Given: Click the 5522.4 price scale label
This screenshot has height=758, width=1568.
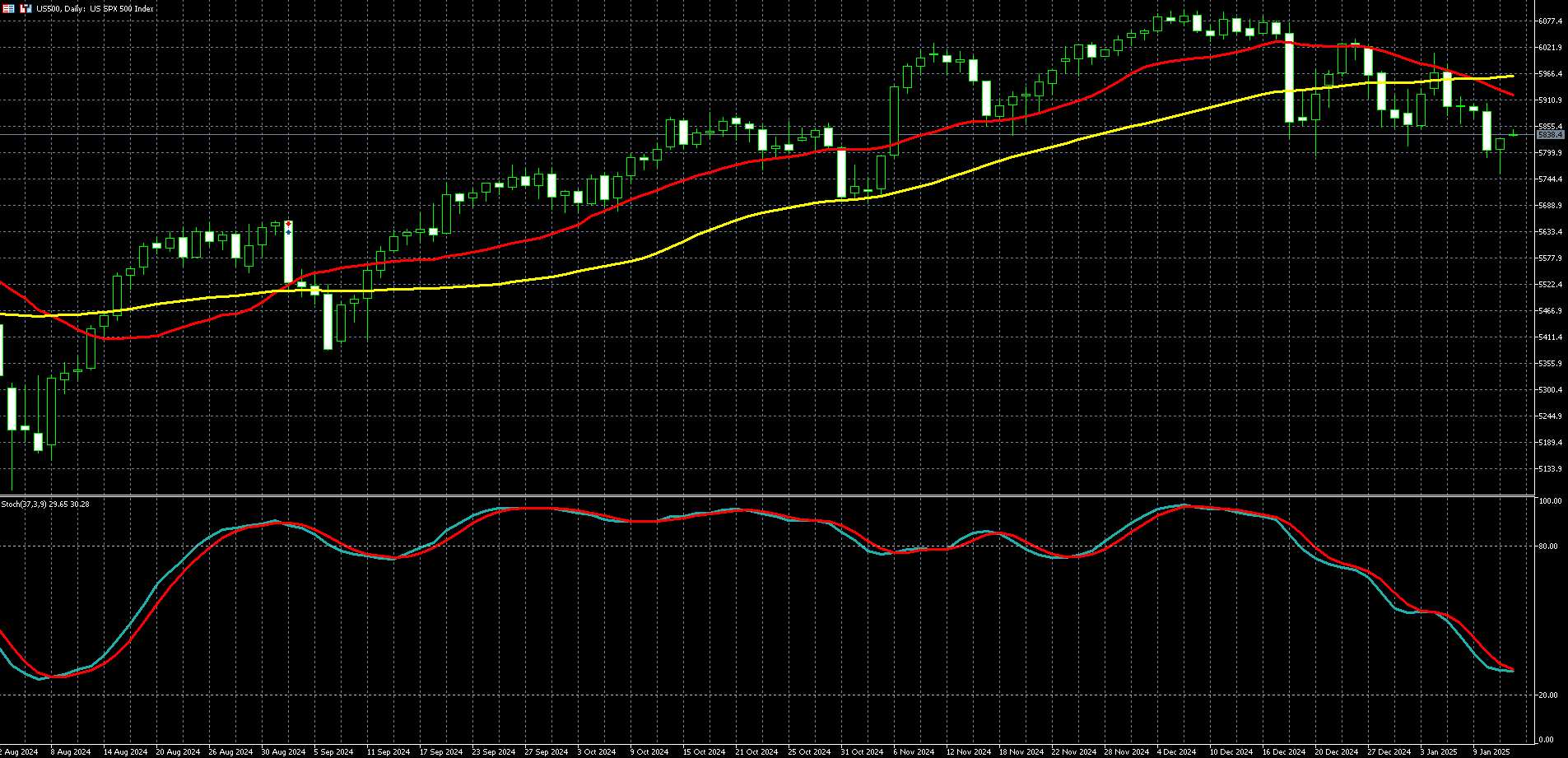Looking at the screenshot, I should click(1550, 285).
